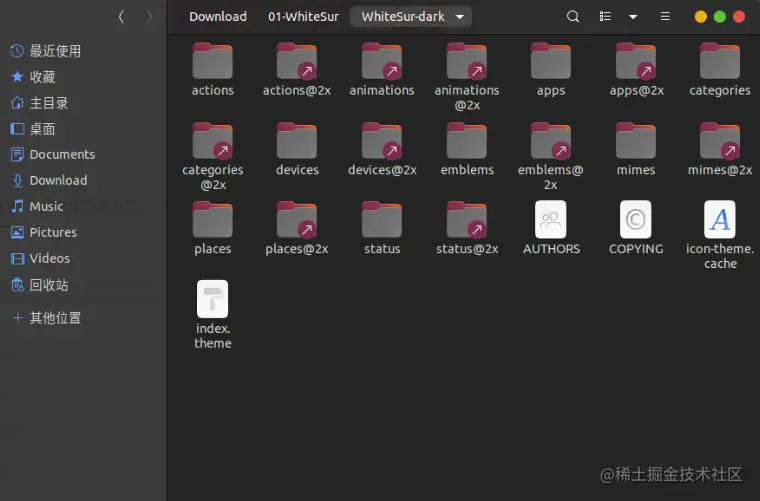Open 最近使用 in the sidebar
The image size is (760, 501).
point(46,50)
